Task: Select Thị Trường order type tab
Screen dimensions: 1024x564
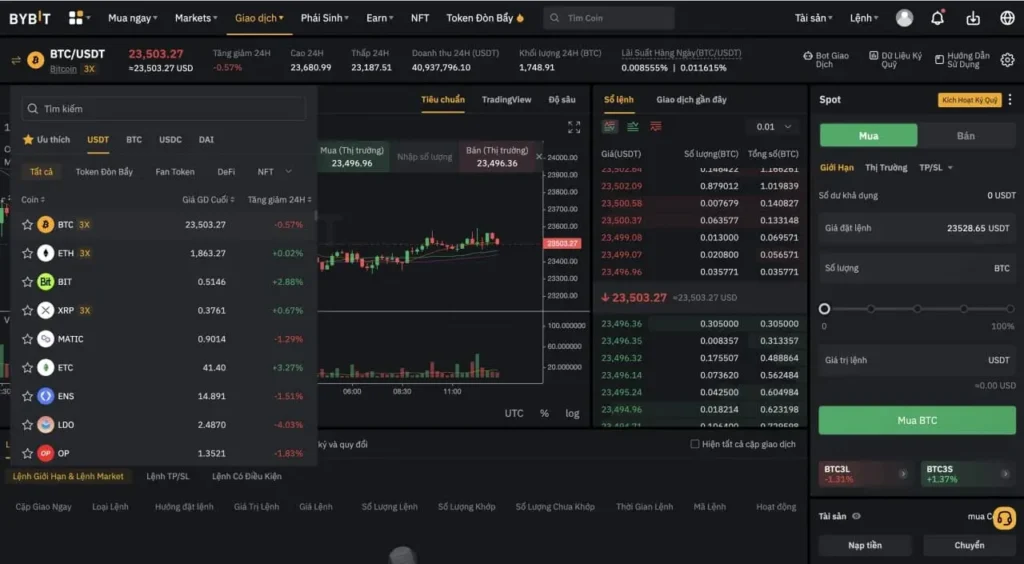Action: (x=886, y=168)
